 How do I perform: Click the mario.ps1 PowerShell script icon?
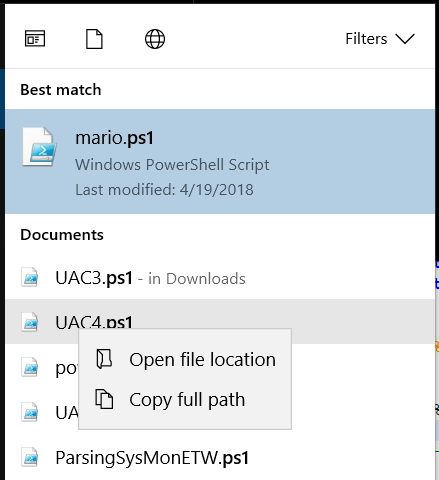[39, 147]
